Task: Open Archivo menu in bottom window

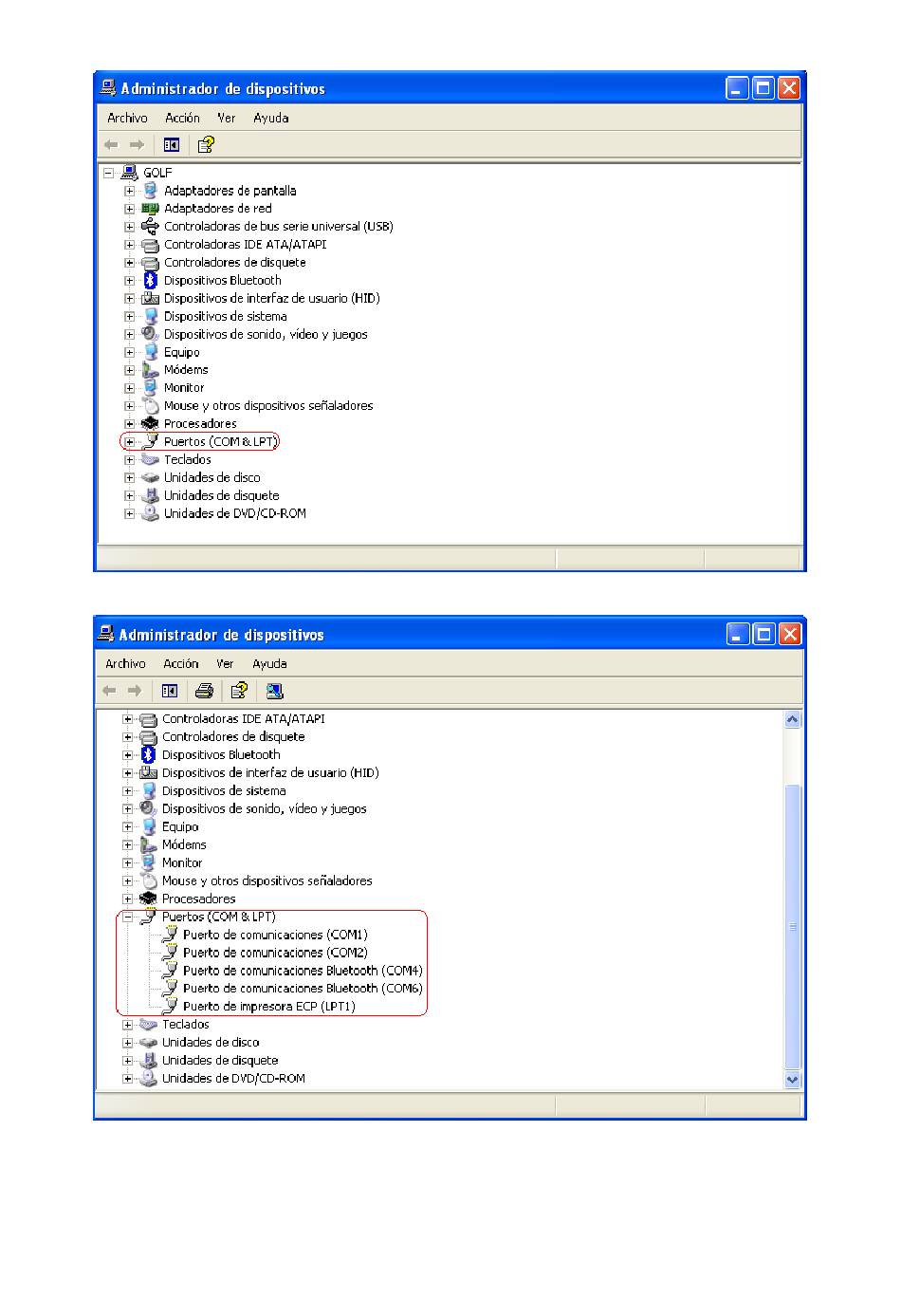Action: pyautogui.click(x=125, y=663)
